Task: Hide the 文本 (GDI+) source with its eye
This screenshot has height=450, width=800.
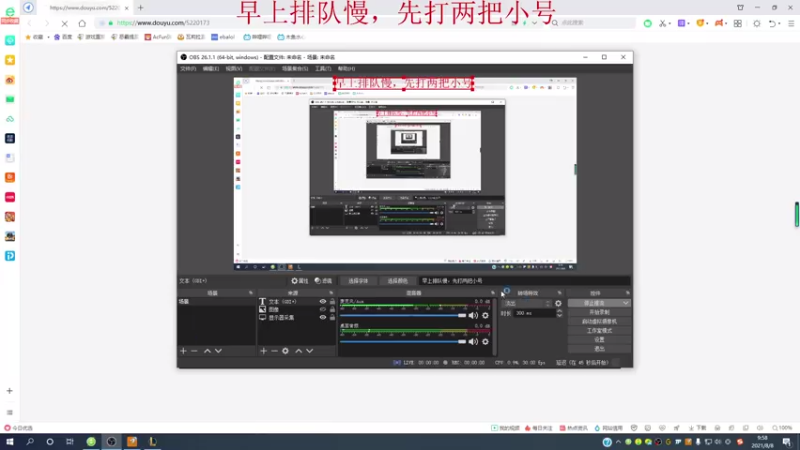Action: [x=322, y=302]
